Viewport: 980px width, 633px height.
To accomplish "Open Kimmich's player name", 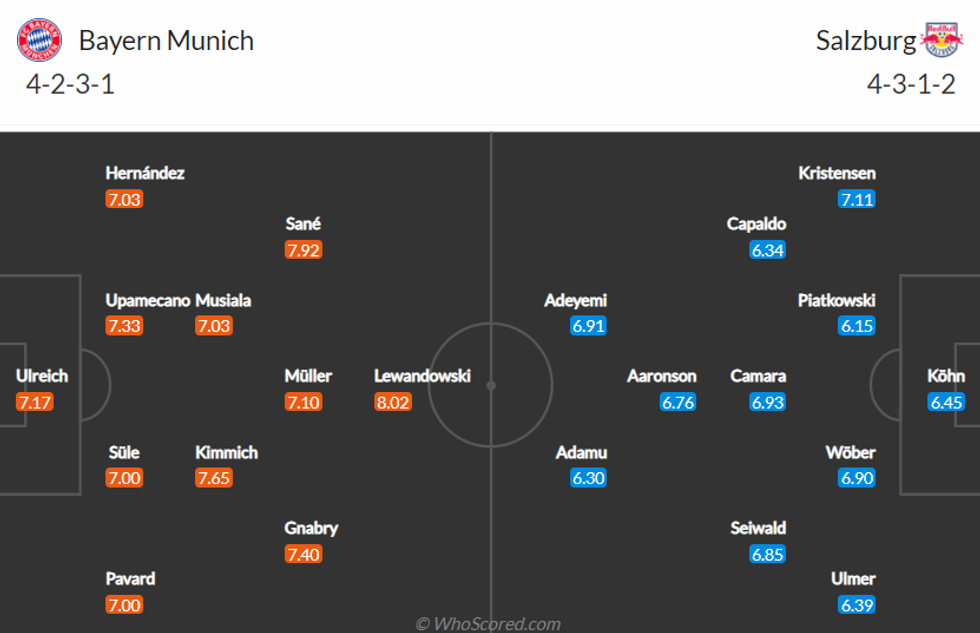I will click(226, 452).
